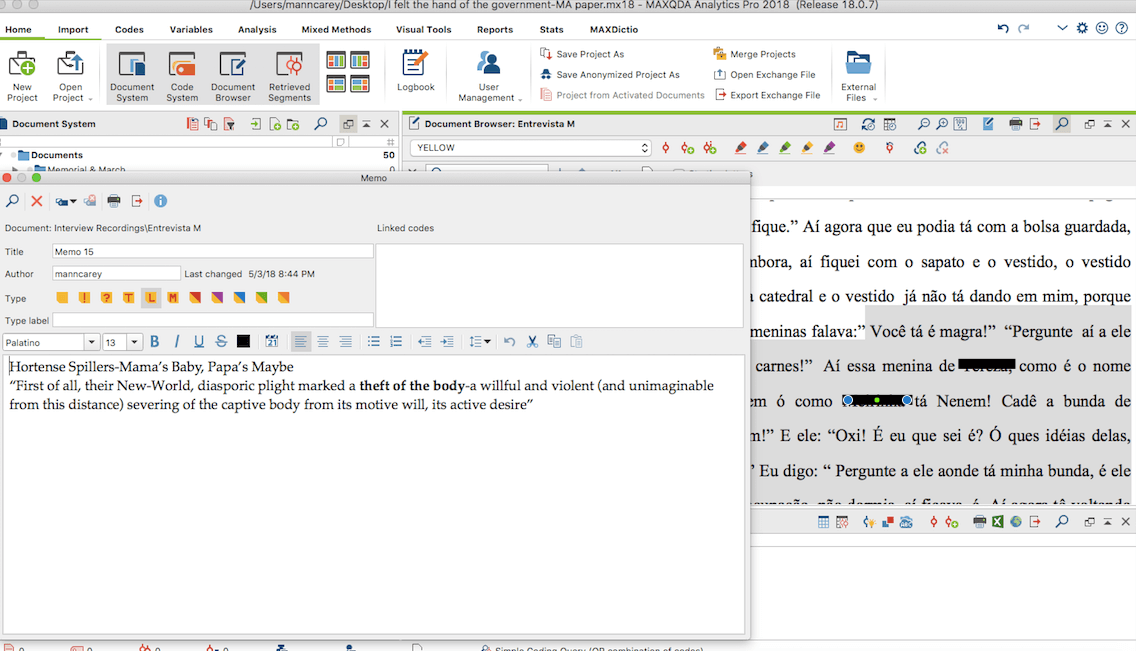This screenshot has width=1136, height=651.
Task: Switch to the Visual Tools tab
Action: click(424, 30)
